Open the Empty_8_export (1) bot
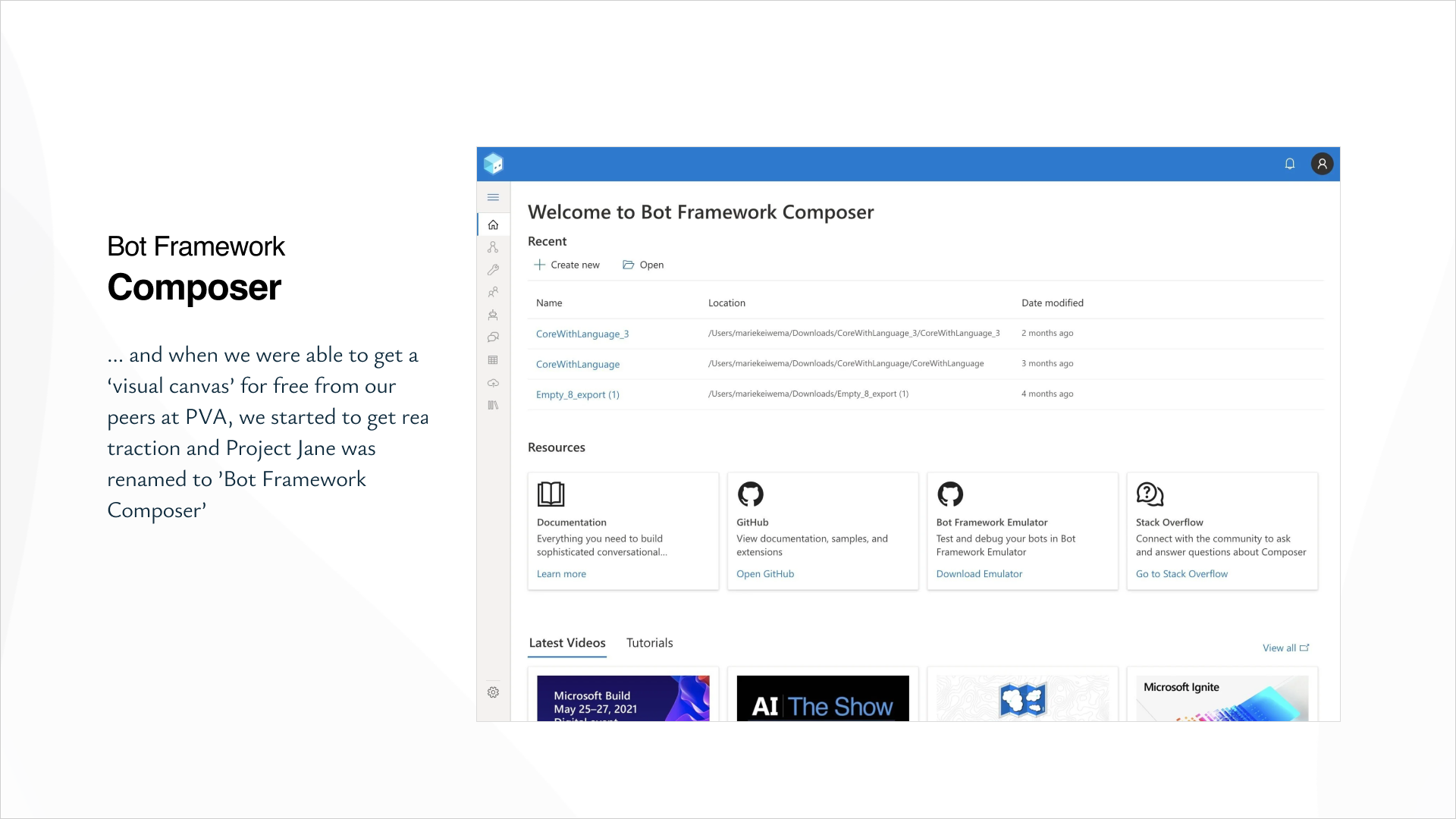1456x819 pixels. pos(578,394)
